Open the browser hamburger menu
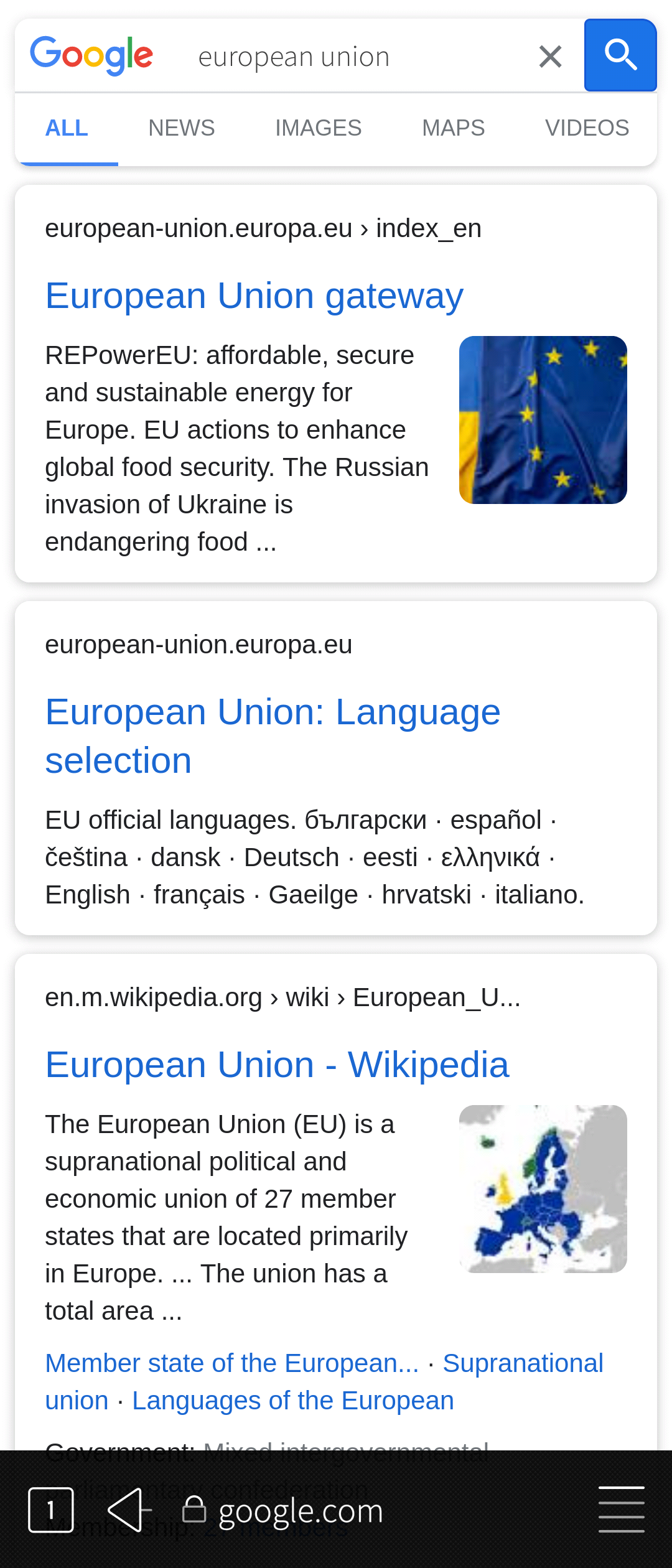This screenshot has height=1568, width=672. (621, 1510)
